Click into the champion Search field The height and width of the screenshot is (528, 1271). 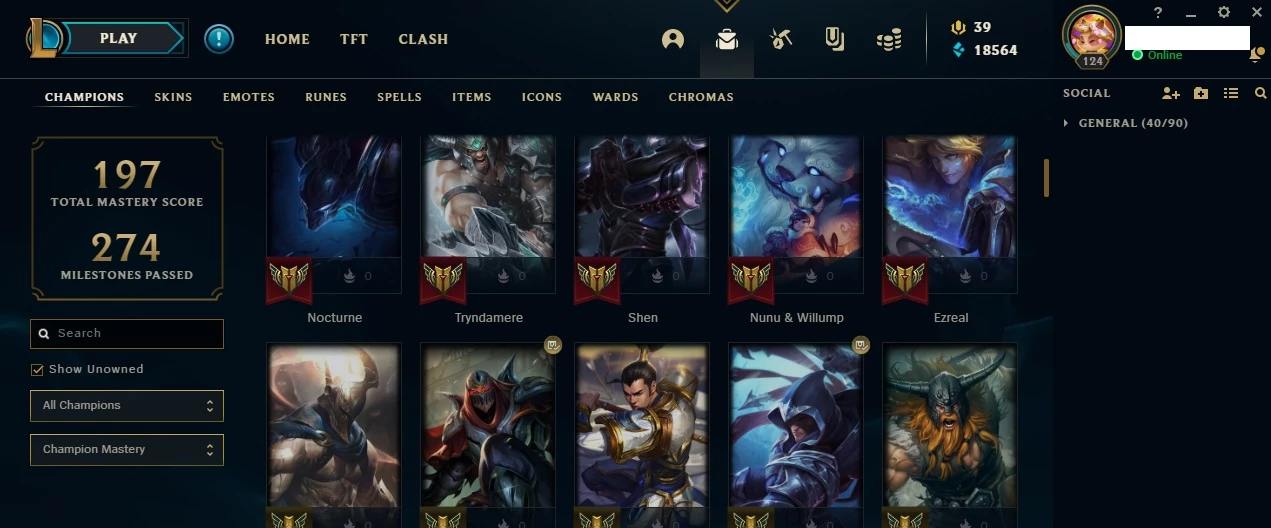[127, 333]
